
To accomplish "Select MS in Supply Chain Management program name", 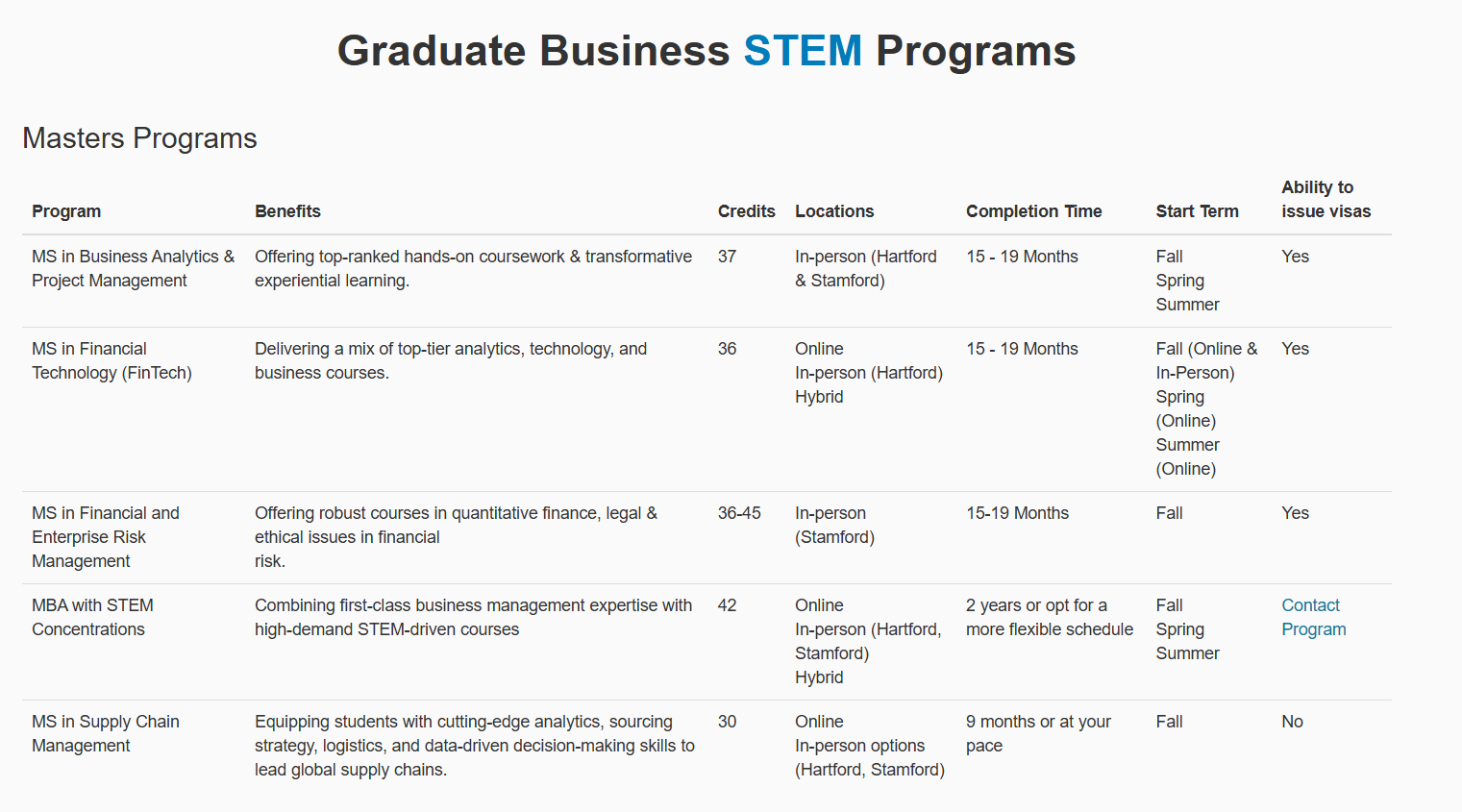I will pos(105,733).
